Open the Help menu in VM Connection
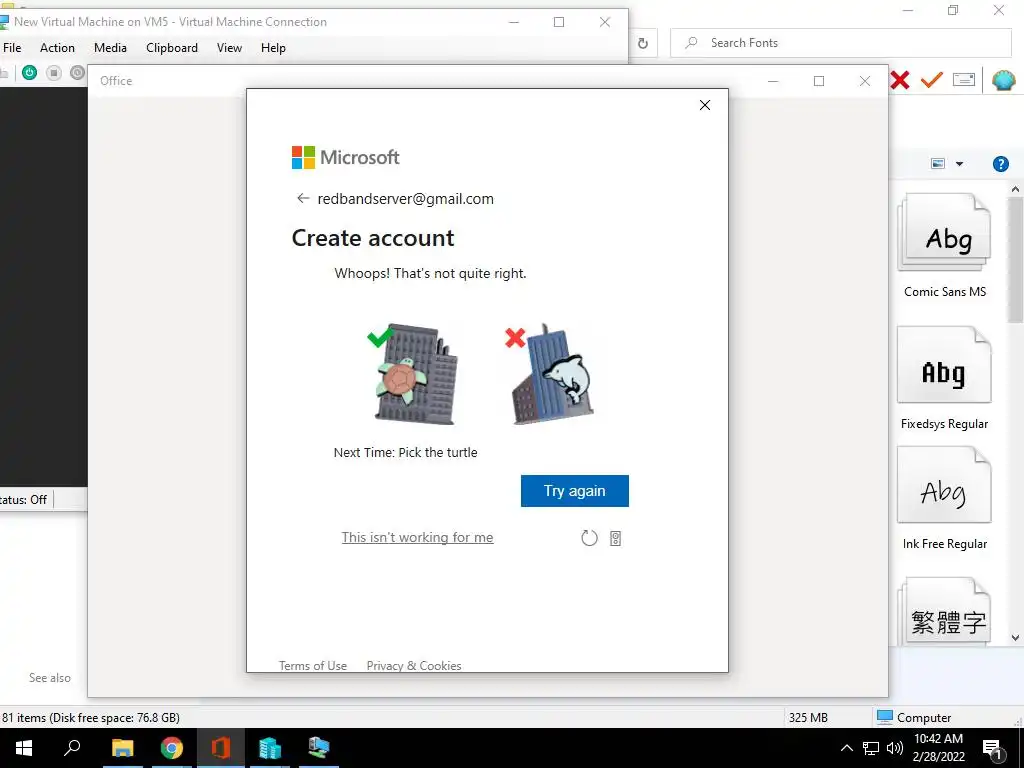1024x768 pixels. pos(273,48)
